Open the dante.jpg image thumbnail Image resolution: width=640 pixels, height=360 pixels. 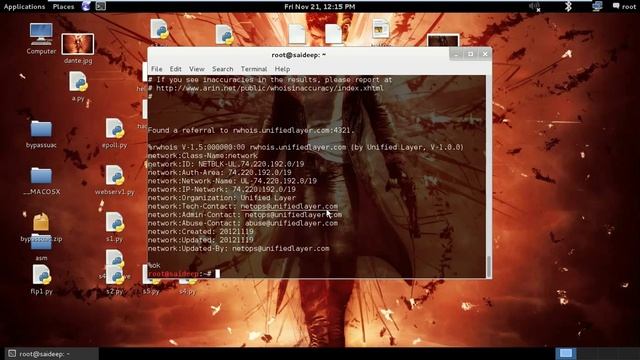click(78, 48)
